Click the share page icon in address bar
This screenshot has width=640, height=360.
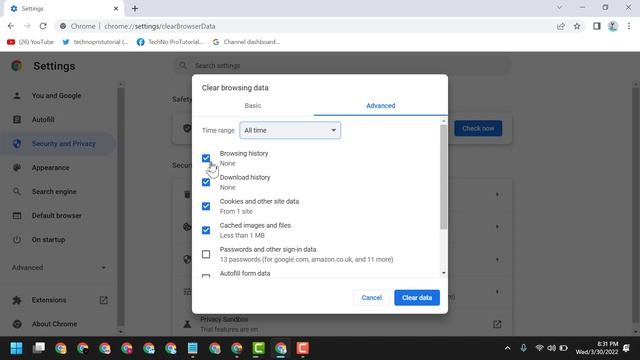pos(561,26)
